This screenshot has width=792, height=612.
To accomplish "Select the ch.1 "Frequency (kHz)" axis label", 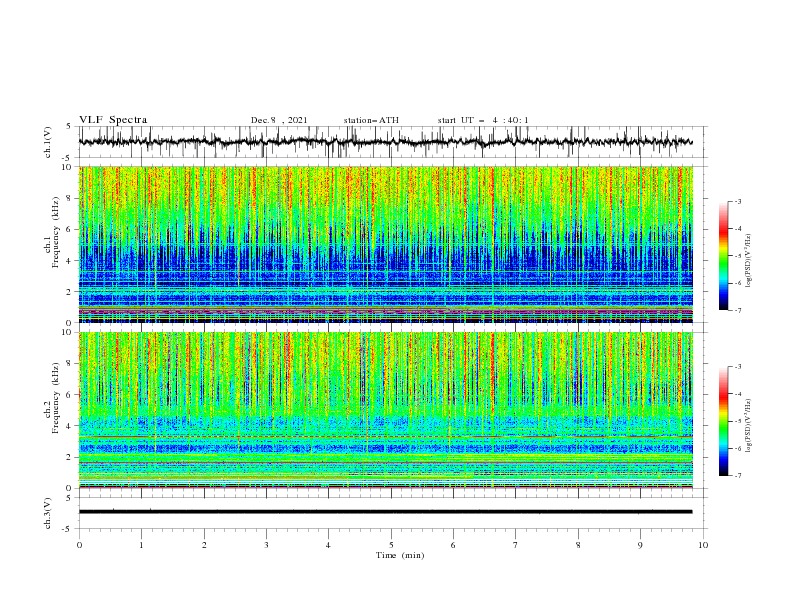I will click(57, 232).
